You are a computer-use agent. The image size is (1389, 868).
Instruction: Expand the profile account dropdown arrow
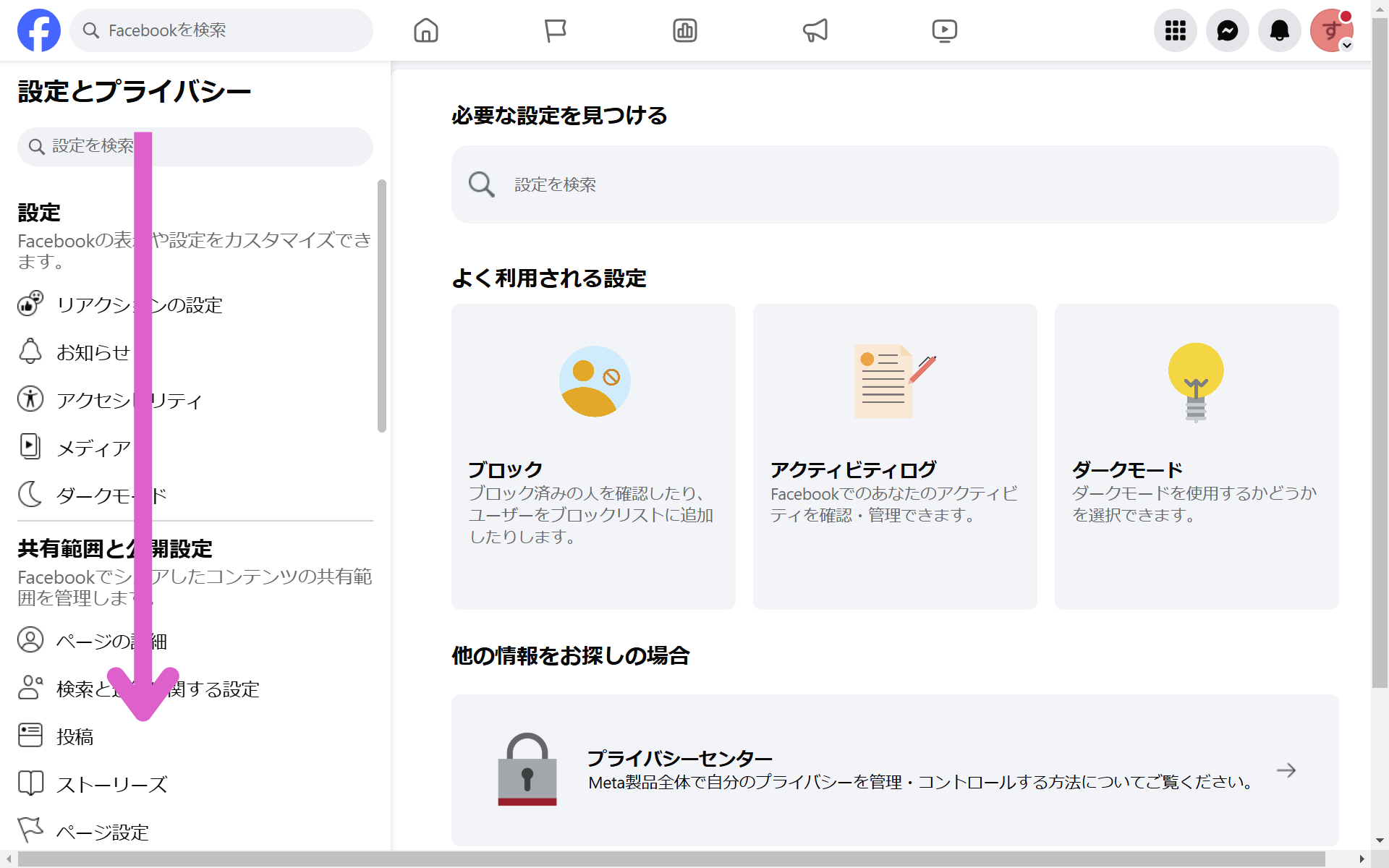point(1346,46)
